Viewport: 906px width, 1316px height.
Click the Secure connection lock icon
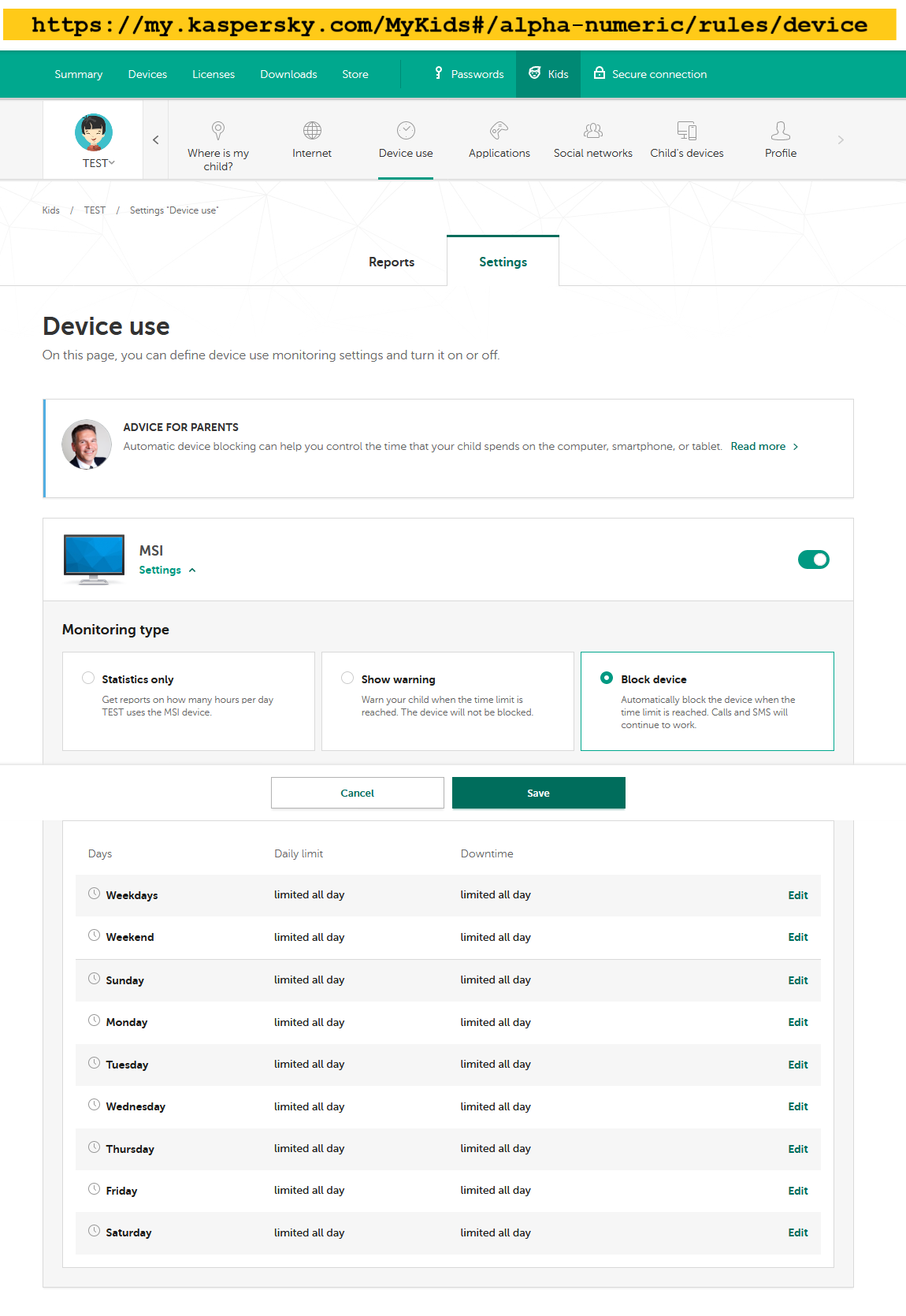[600, 73]
